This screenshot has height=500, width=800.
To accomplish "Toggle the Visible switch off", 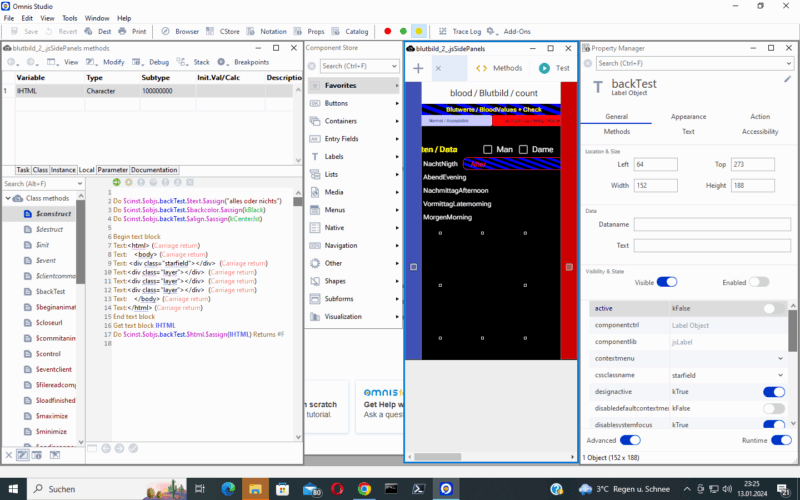I will coord(666,282).
